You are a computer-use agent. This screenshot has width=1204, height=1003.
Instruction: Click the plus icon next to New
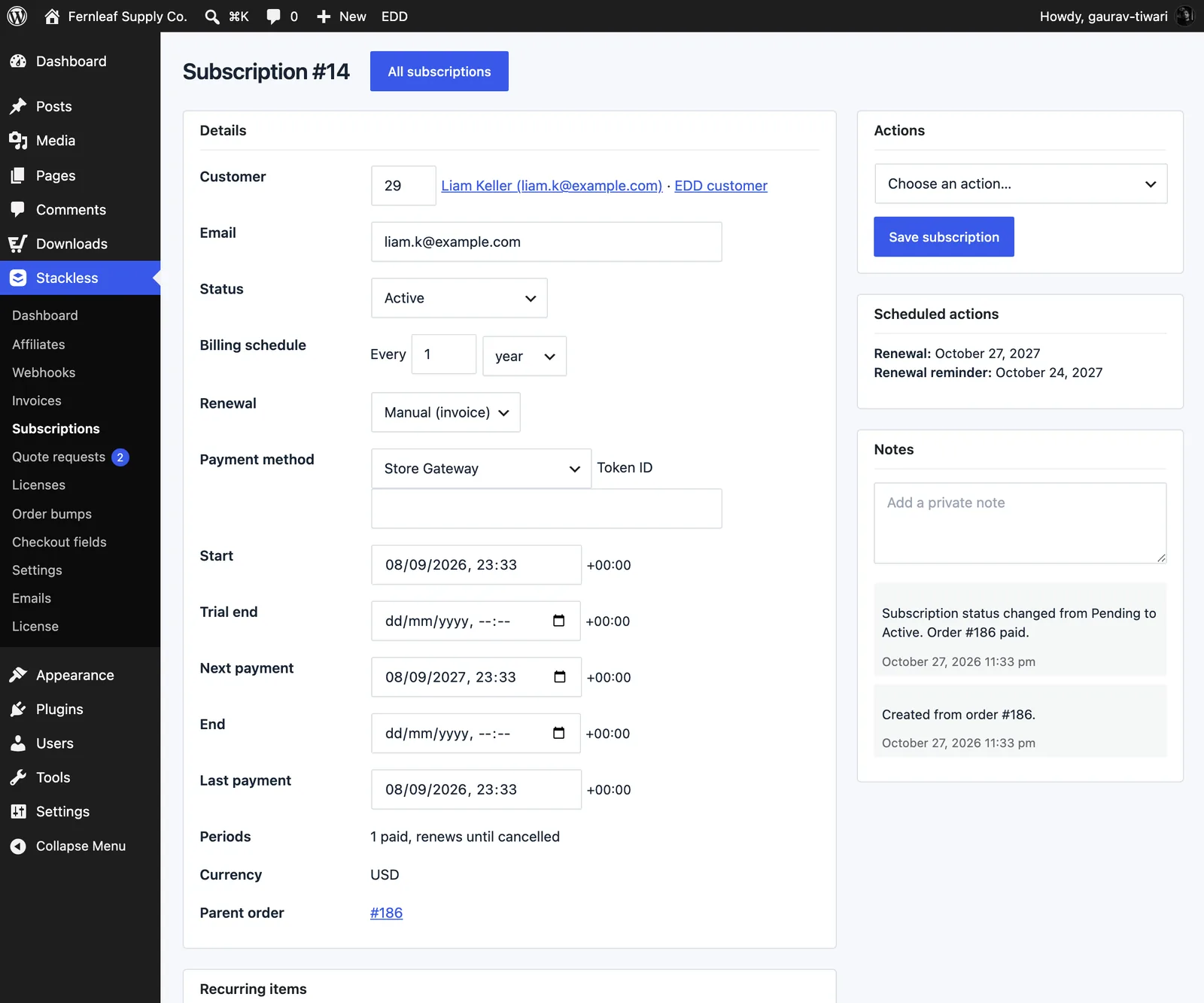coord(324,17)
